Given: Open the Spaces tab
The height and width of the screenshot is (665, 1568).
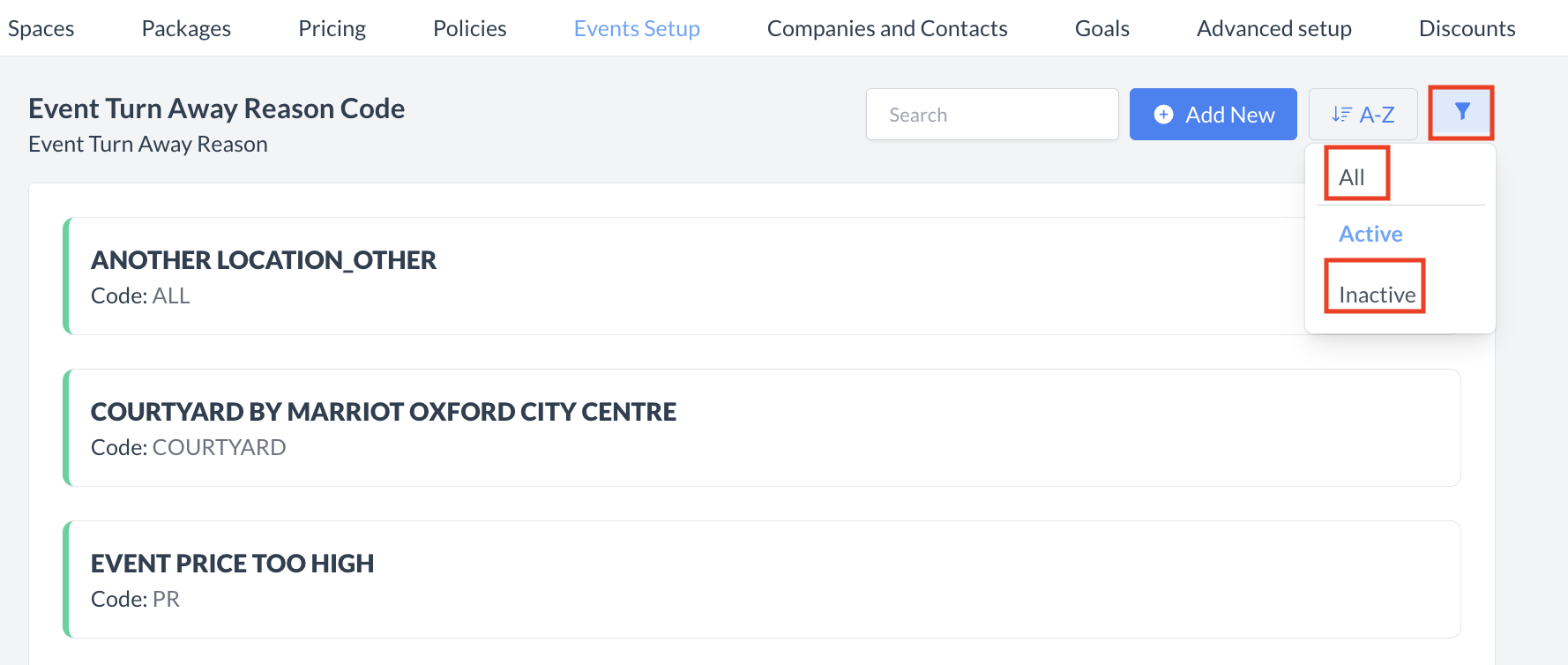Looking at the screenshot, I should pyautogui.click(x=41, y=28).
